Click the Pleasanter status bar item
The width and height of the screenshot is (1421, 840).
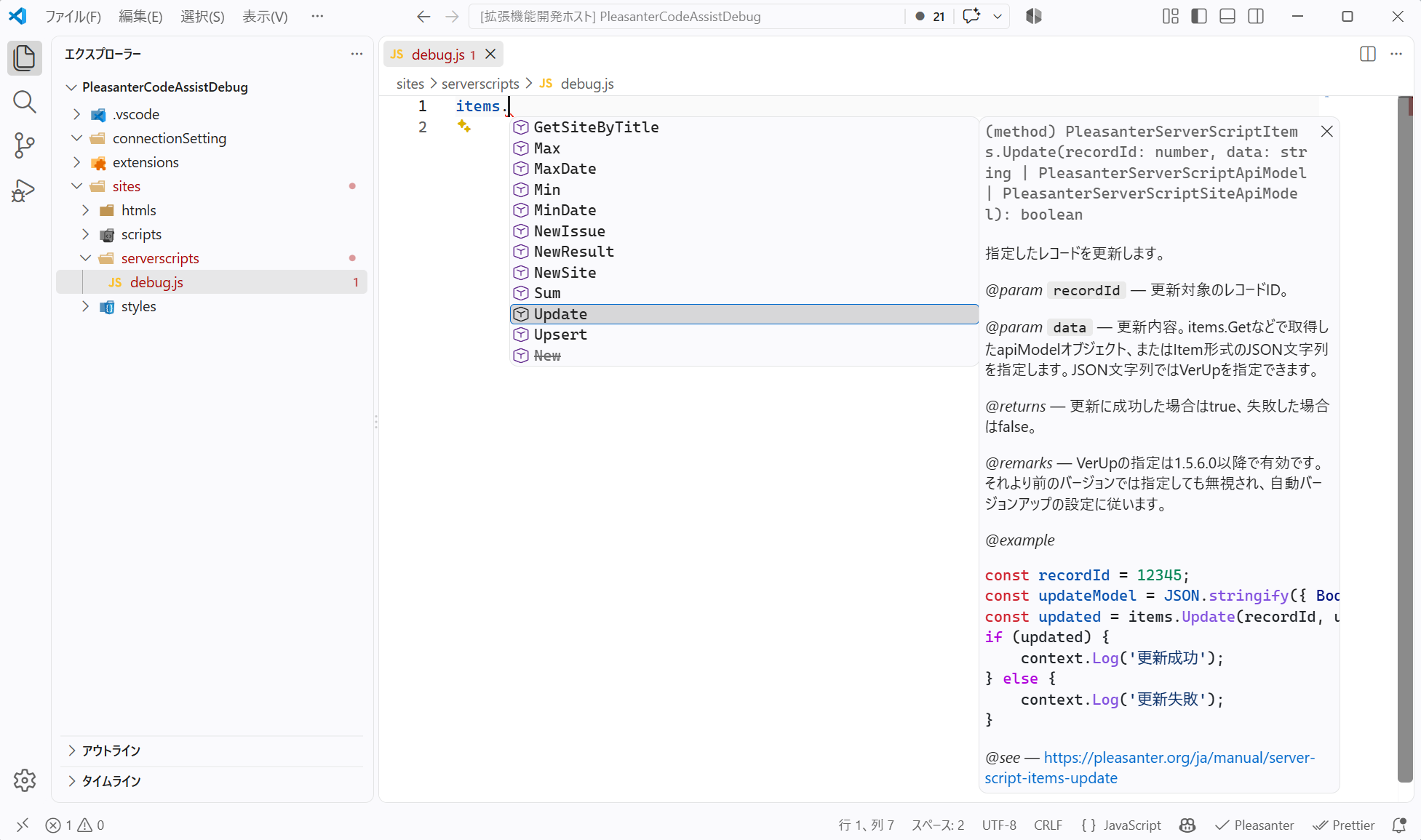[1254, 825]
